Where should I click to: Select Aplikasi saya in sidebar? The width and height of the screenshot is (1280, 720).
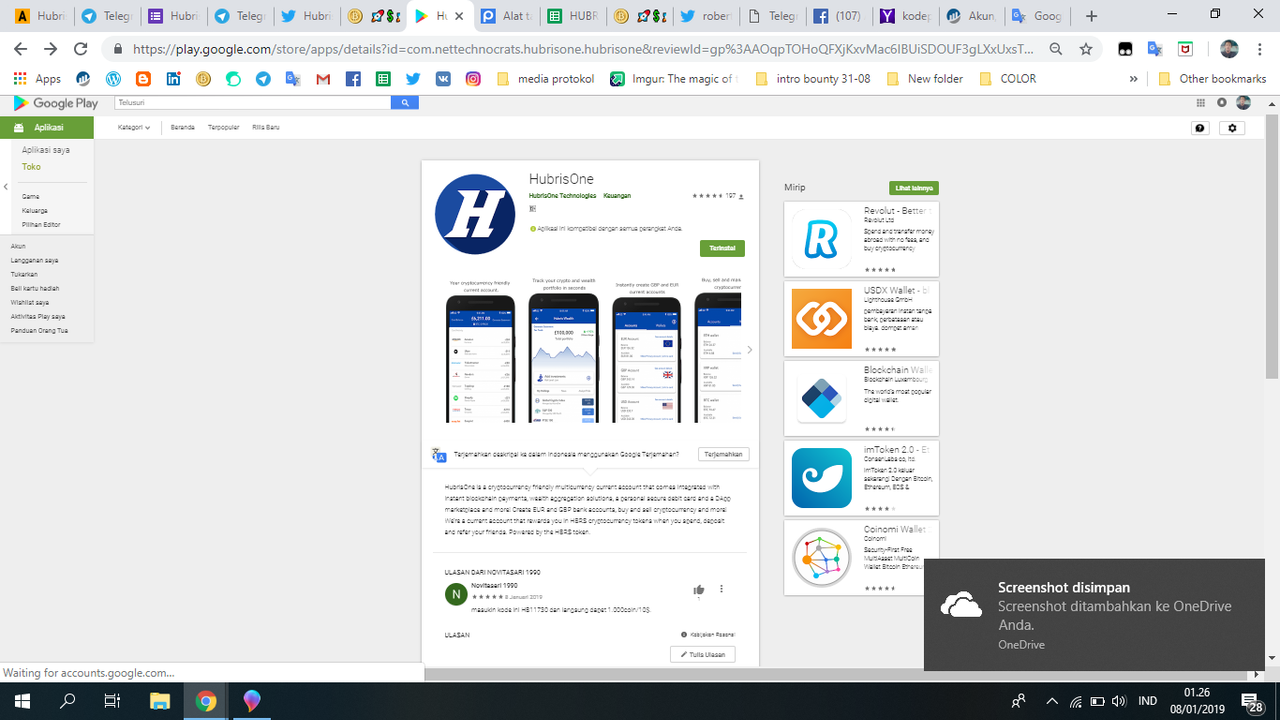tap(46, 150)
